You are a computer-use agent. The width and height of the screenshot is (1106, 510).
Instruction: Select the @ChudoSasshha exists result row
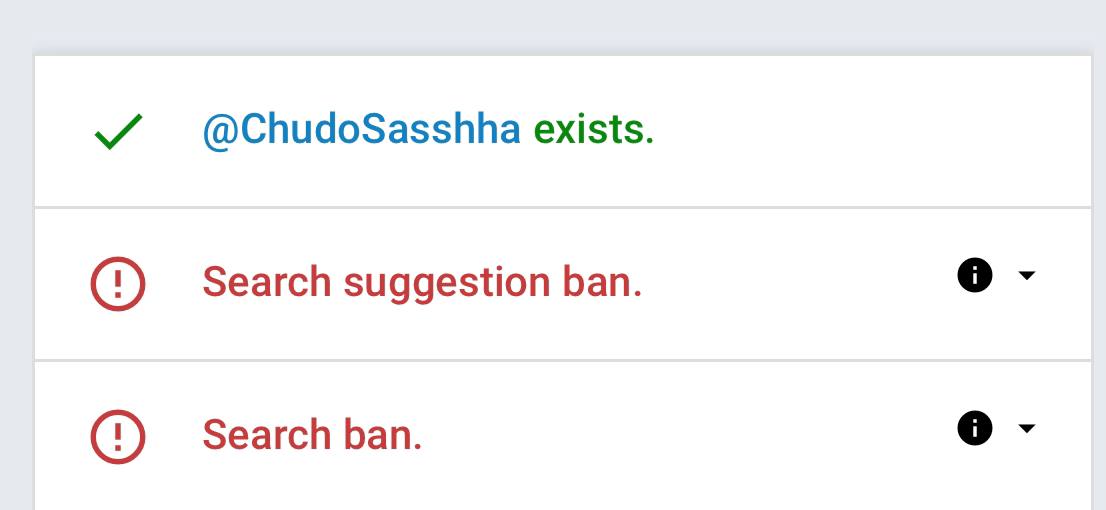pyautogui.click(x=563, y=131)
